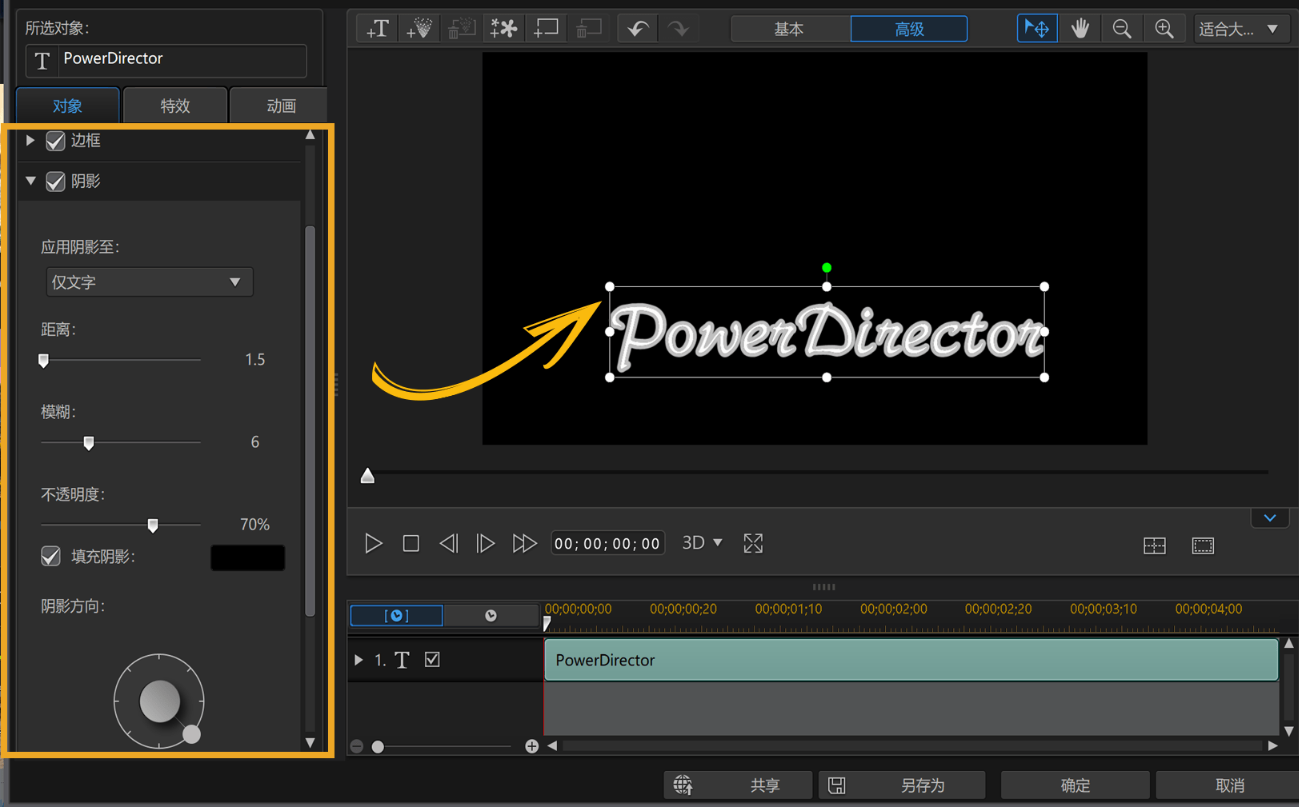Open the shadow fill color swatch
Image resolution: width=1299 pixels, height=807 pixels.
248,557
